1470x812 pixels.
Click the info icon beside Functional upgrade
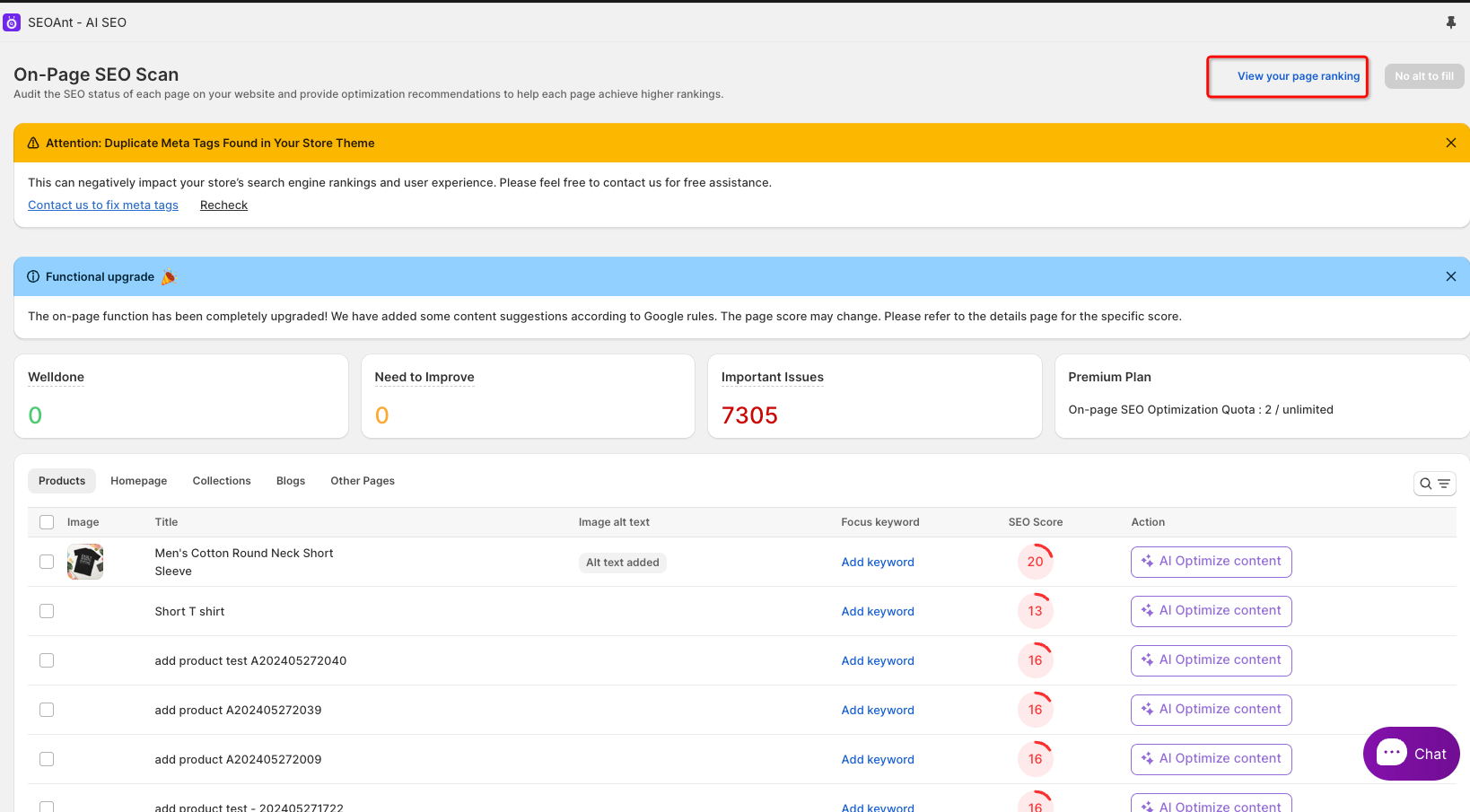coord(33,276)
